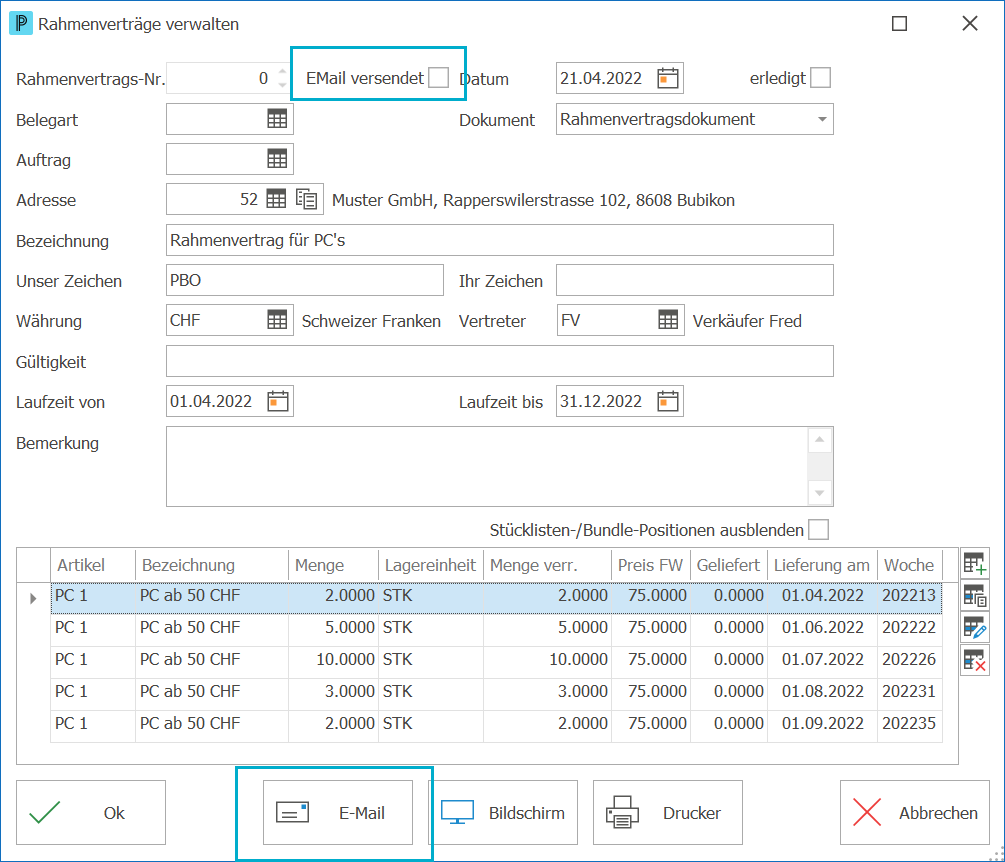Select the row with delivery date 01.09.2022
1005x862 pixels.
coord(496,724)
